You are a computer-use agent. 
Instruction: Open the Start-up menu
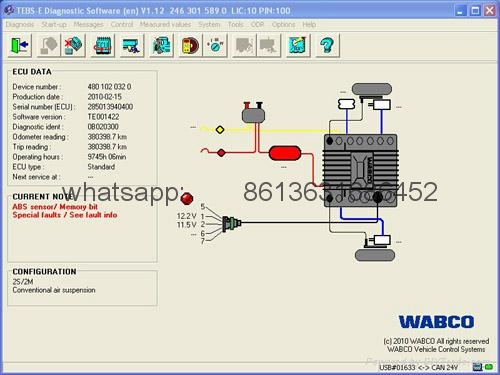pos(54,25)
